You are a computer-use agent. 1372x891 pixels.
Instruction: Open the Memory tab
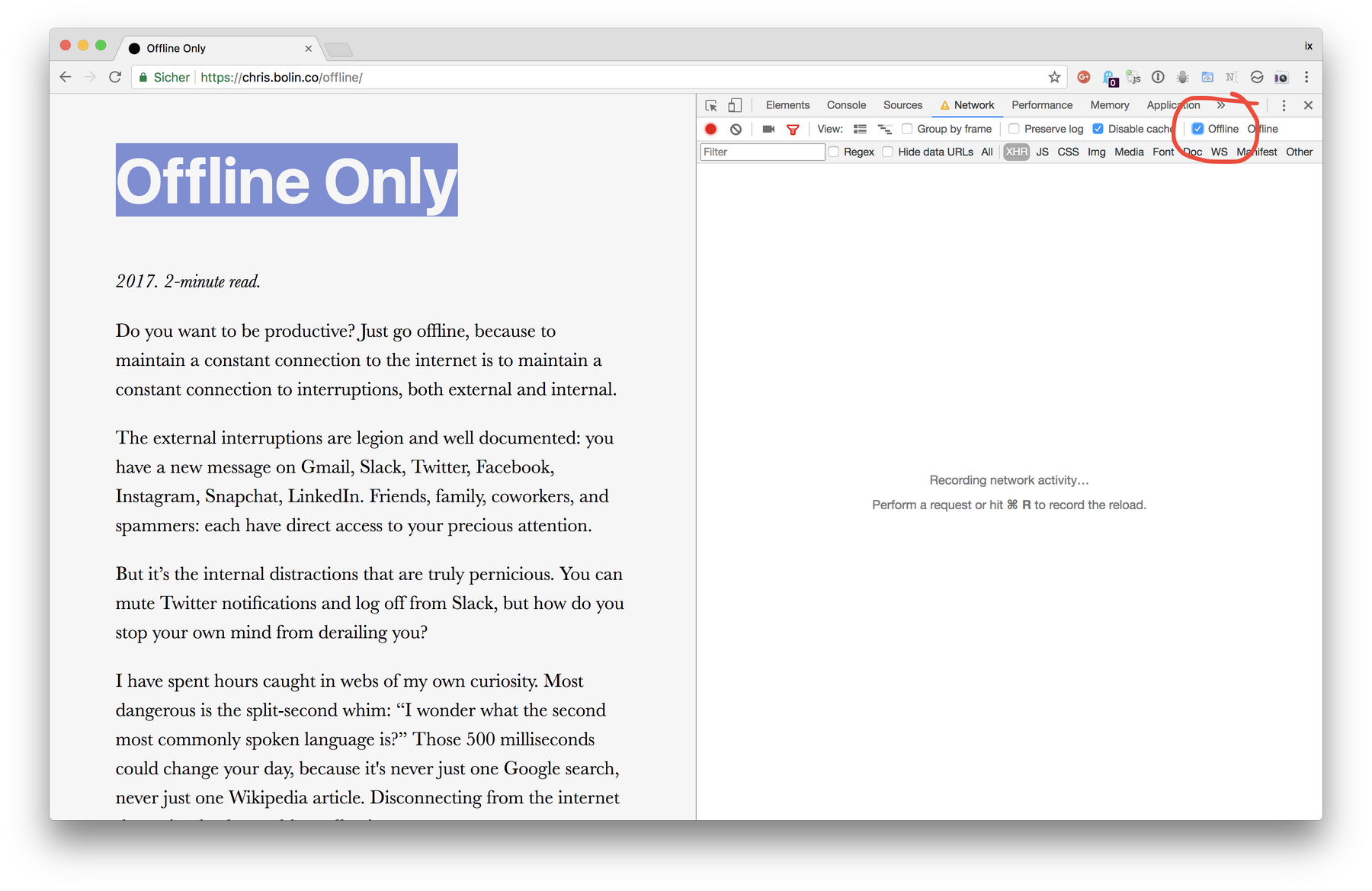point(1109,105)
